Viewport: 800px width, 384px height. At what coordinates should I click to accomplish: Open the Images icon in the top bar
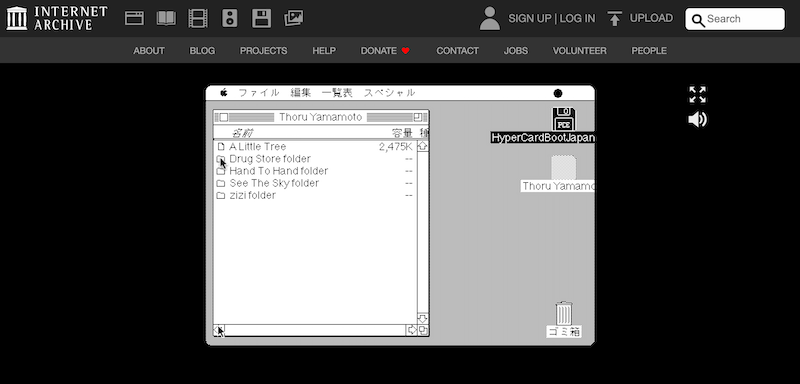click(x=293, y=18)
